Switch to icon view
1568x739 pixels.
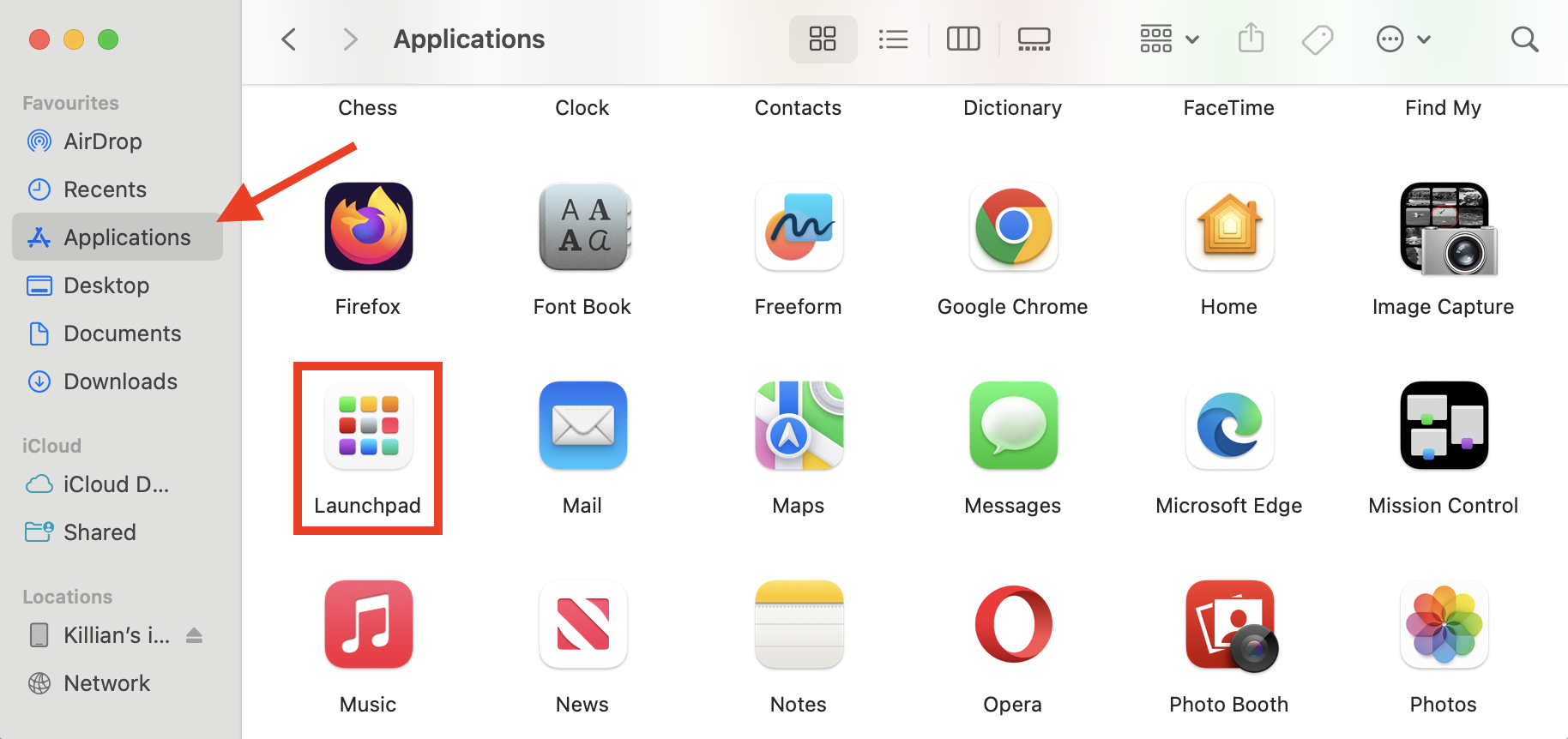tap(823, 39)
